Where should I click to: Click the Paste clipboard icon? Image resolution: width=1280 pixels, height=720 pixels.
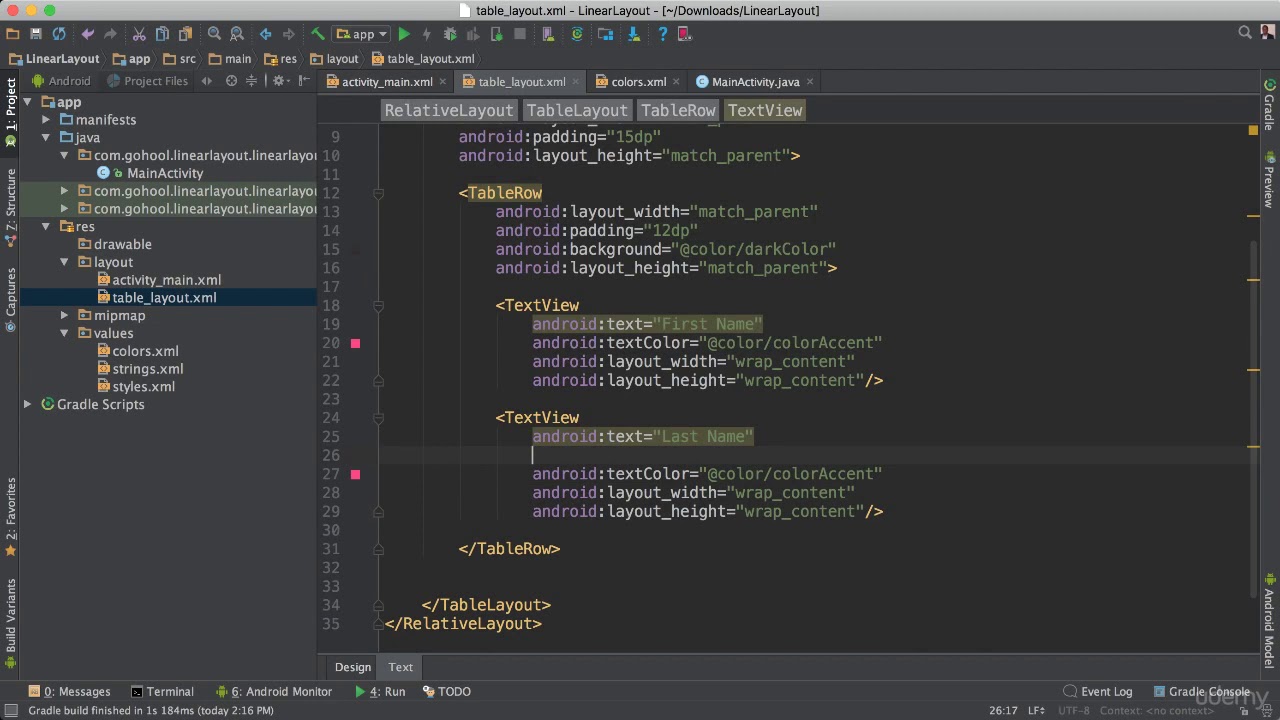coord(185,34)
